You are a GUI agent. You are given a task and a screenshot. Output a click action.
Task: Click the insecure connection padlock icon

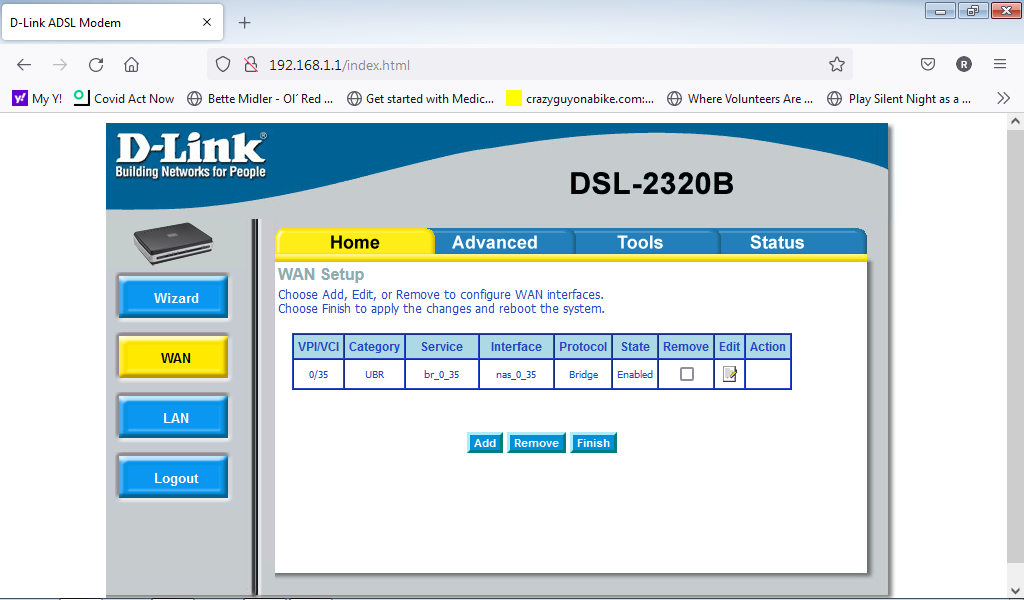coord(251,65)
